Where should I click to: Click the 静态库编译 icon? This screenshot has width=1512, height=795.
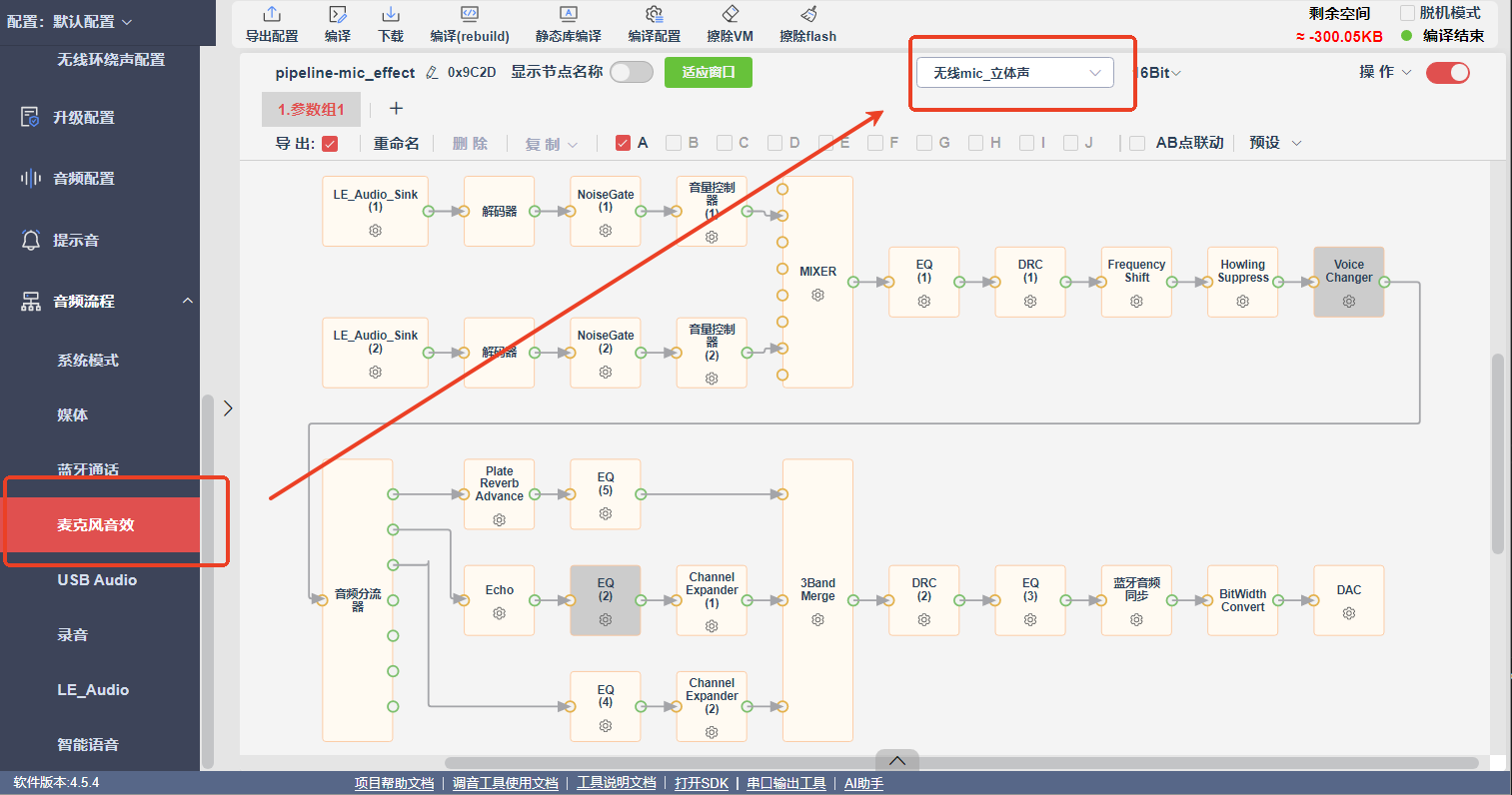pyautogui.click(x=569, y=14)
